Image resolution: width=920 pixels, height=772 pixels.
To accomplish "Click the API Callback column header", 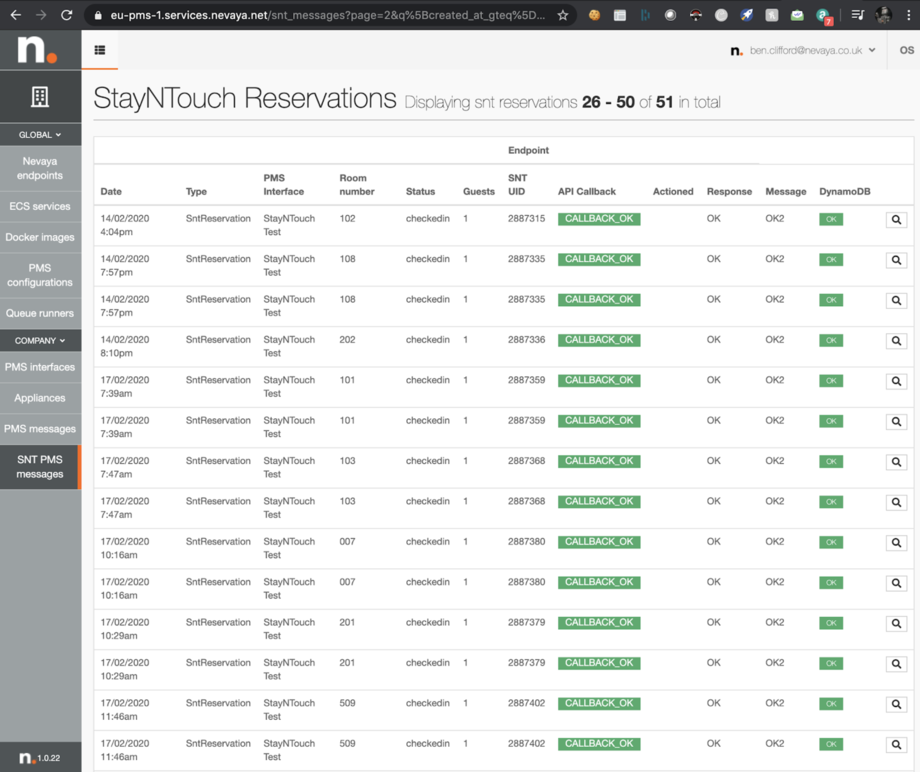I will [x=587, y=191].
